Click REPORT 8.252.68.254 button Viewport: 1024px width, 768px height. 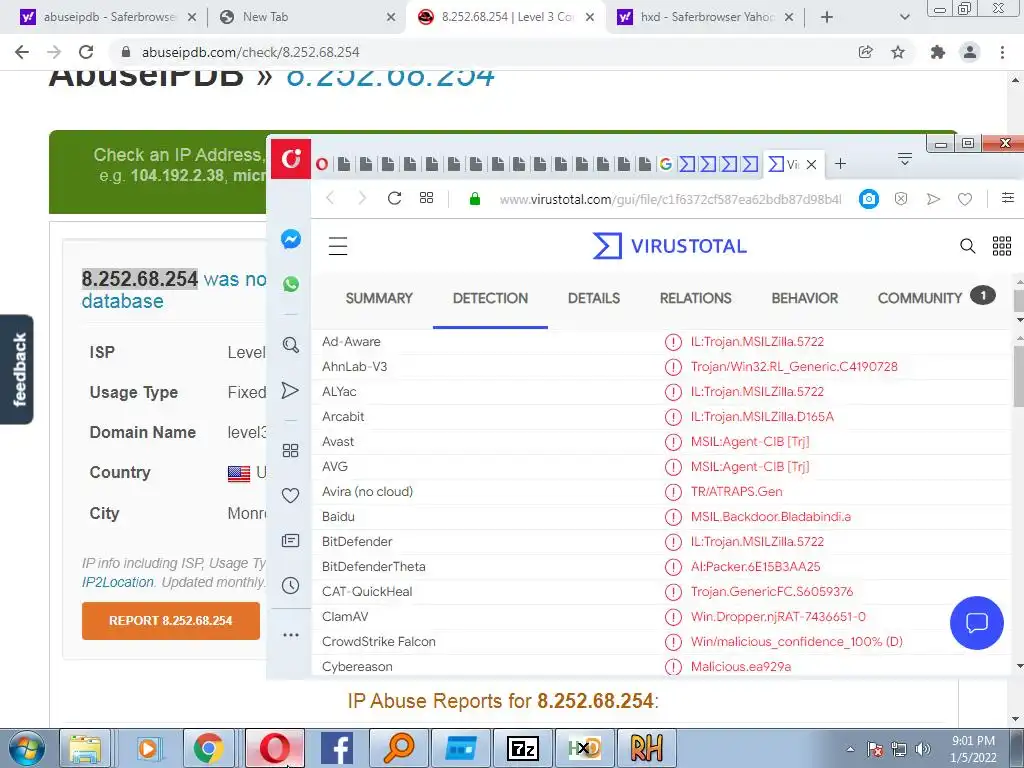click(170, 620)
